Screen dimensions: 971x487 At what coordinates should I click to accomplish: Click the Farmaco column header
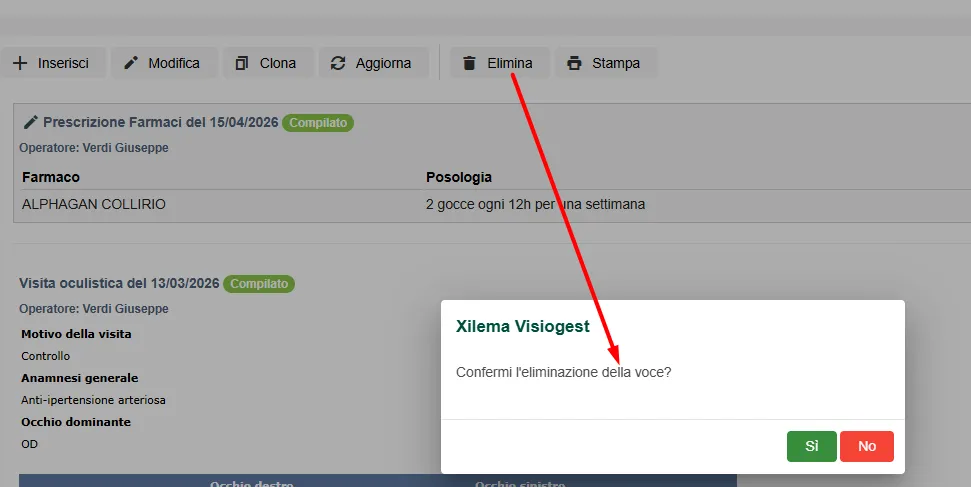click(51, 177)
